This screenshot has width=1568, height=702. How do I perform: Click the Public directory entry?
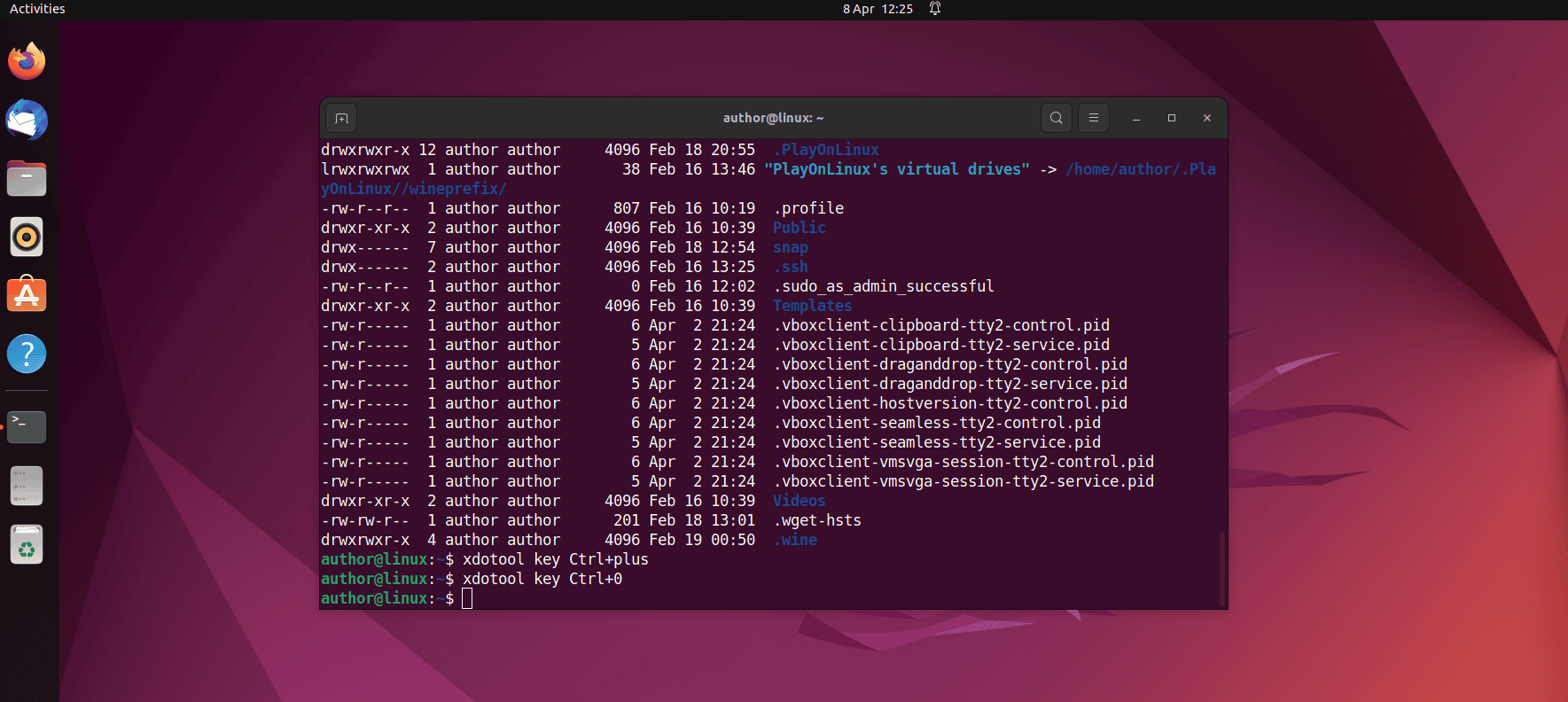pyautogui.click(x=800, y=228)
